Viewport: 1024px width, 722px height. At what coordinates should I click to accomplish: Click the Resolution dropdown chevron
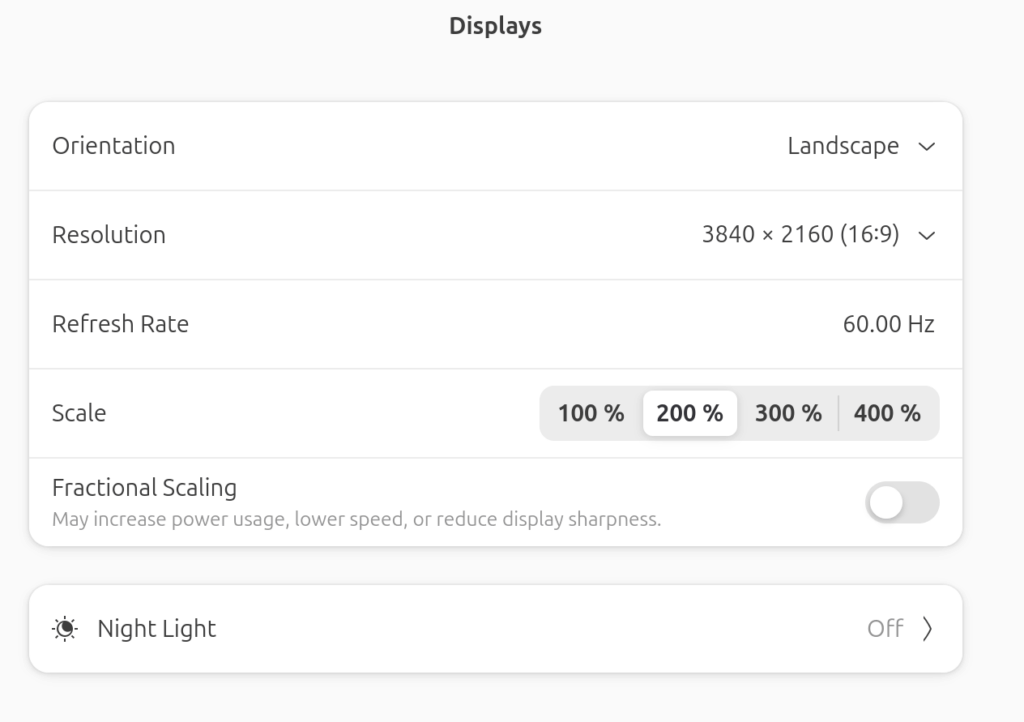click(x=926, y=235)
